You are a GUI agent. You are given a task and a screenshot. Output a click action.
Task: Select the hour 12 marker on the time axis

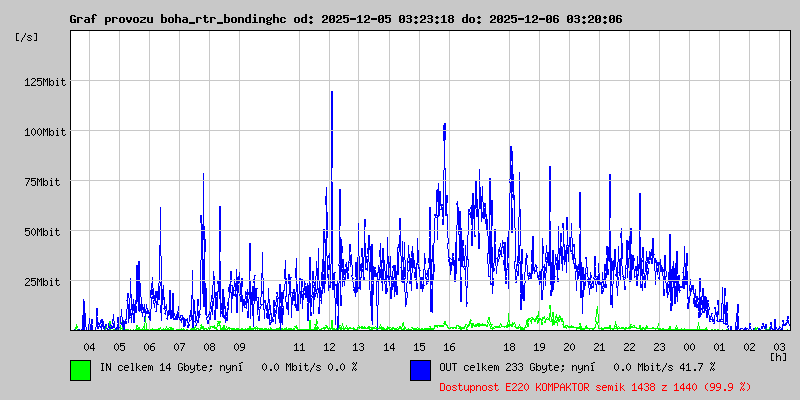329,346
